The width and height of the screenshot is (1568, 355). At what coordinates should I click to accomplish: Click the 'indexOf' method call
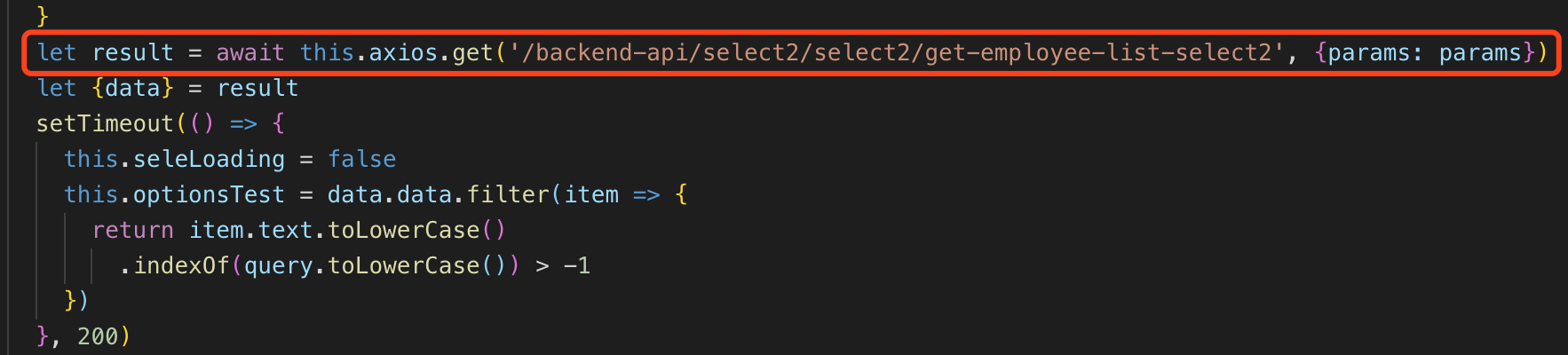[x=182, y=266]
